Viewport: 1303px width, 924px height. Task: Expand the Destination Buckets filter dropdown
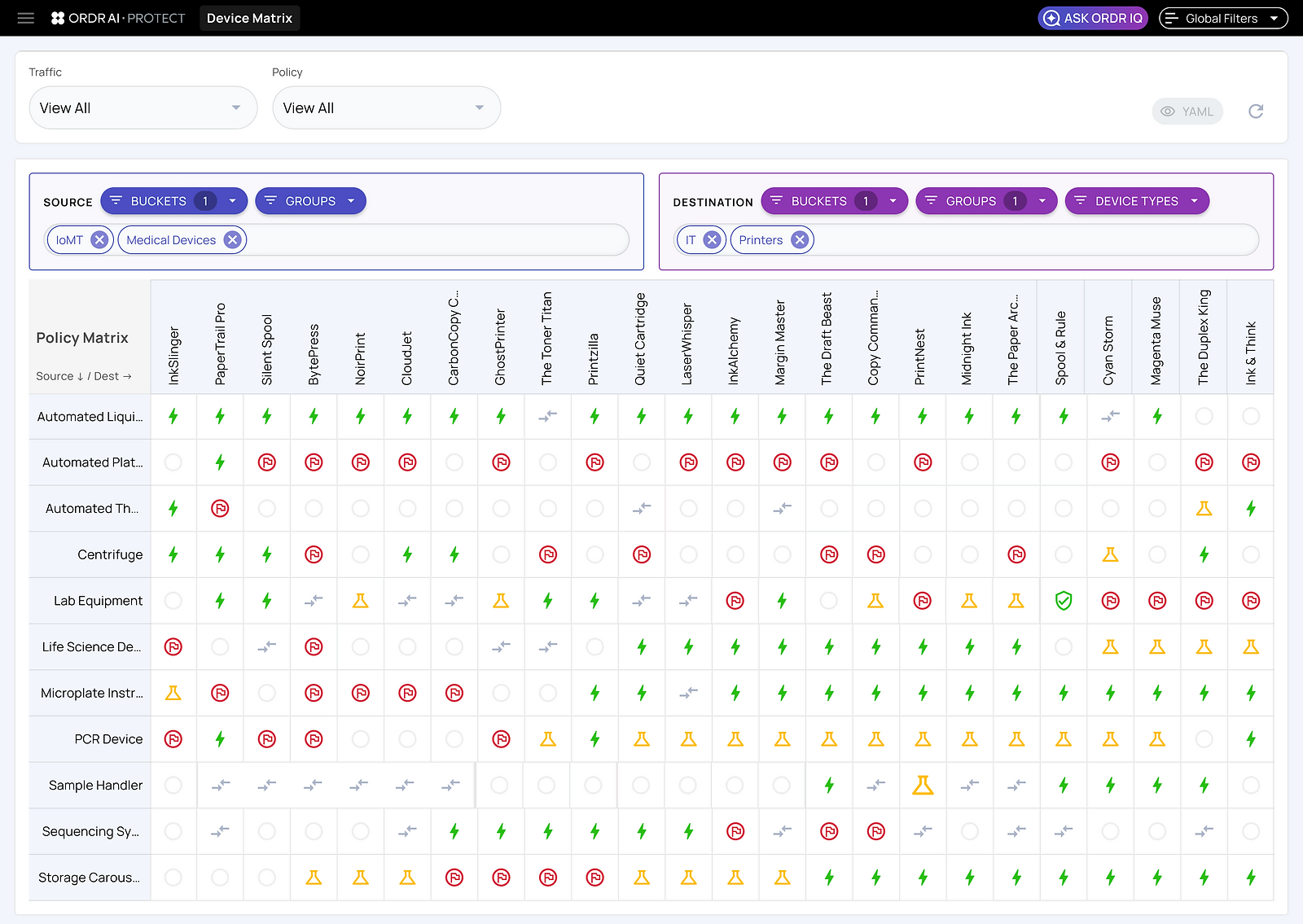click(x=834, y=201)
